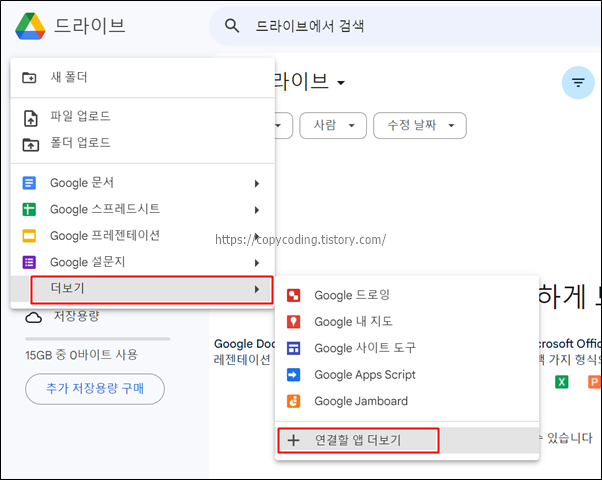Click the Google Drive logo
The height and width of the screenshot is (480, 602).
point(30,26)
